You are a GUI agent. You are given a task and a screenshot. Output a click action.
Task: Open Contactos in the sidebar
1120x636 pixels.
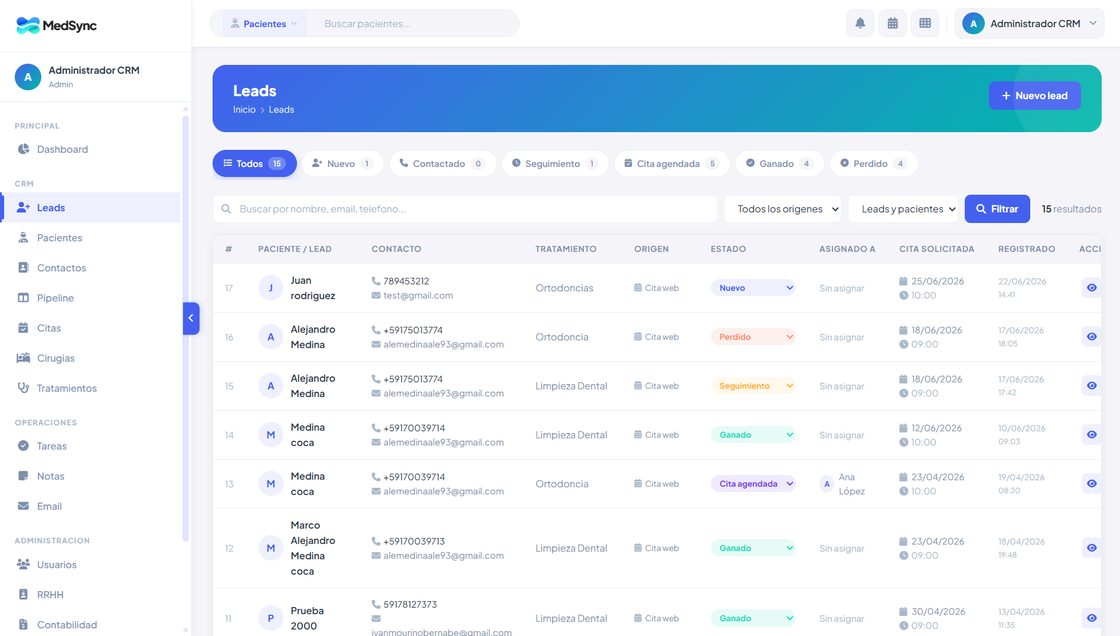coord(90,268)
